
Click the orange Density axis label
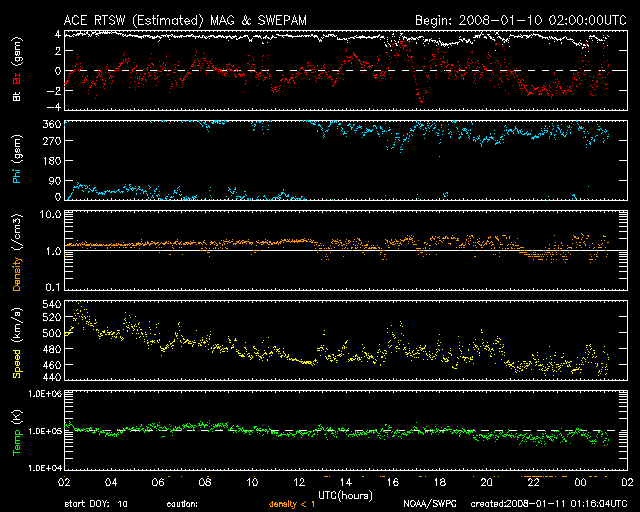[x=17, y=251]
